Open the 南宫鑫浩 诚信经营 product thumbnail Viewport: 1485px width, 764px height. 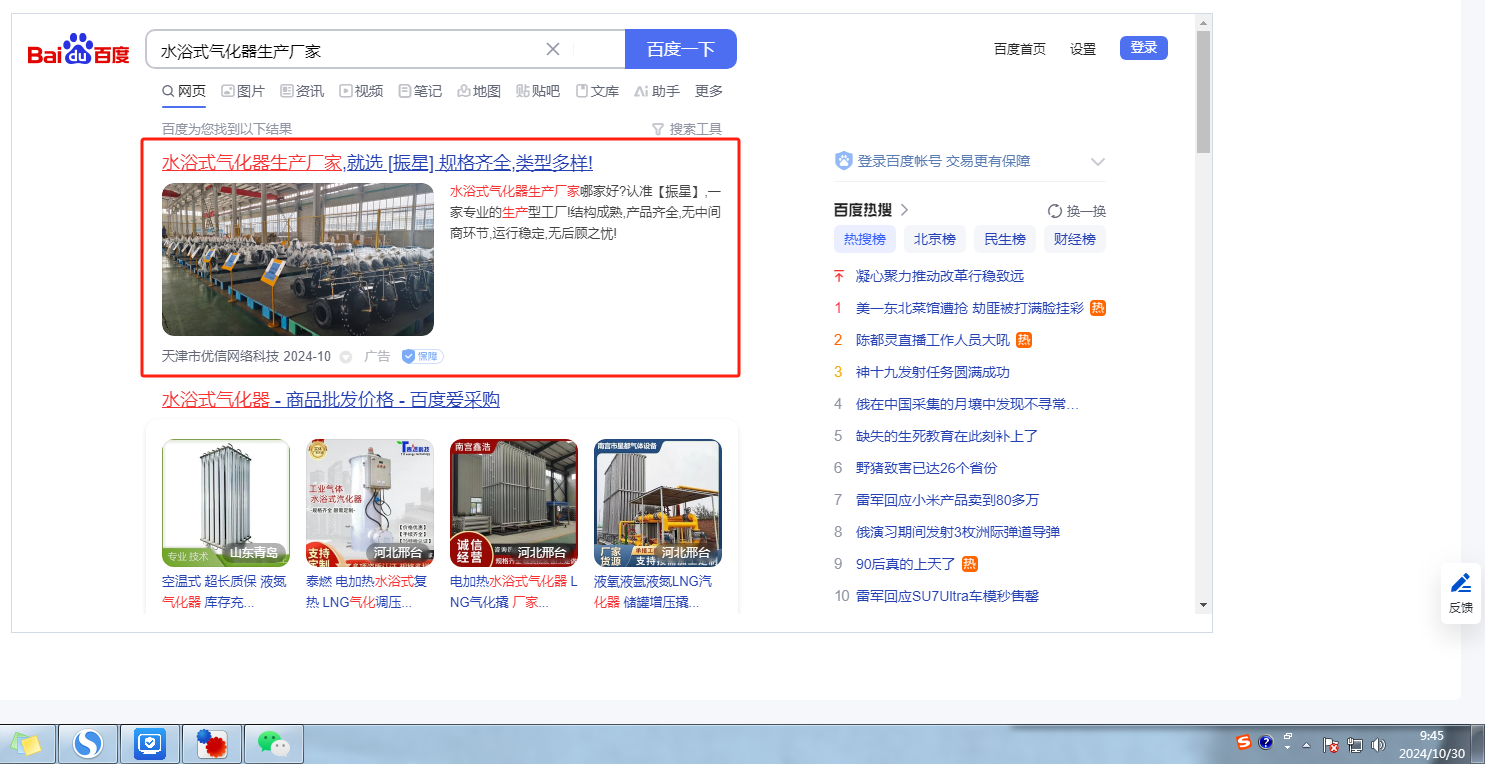pyautogui.click(x=514, y=503)
